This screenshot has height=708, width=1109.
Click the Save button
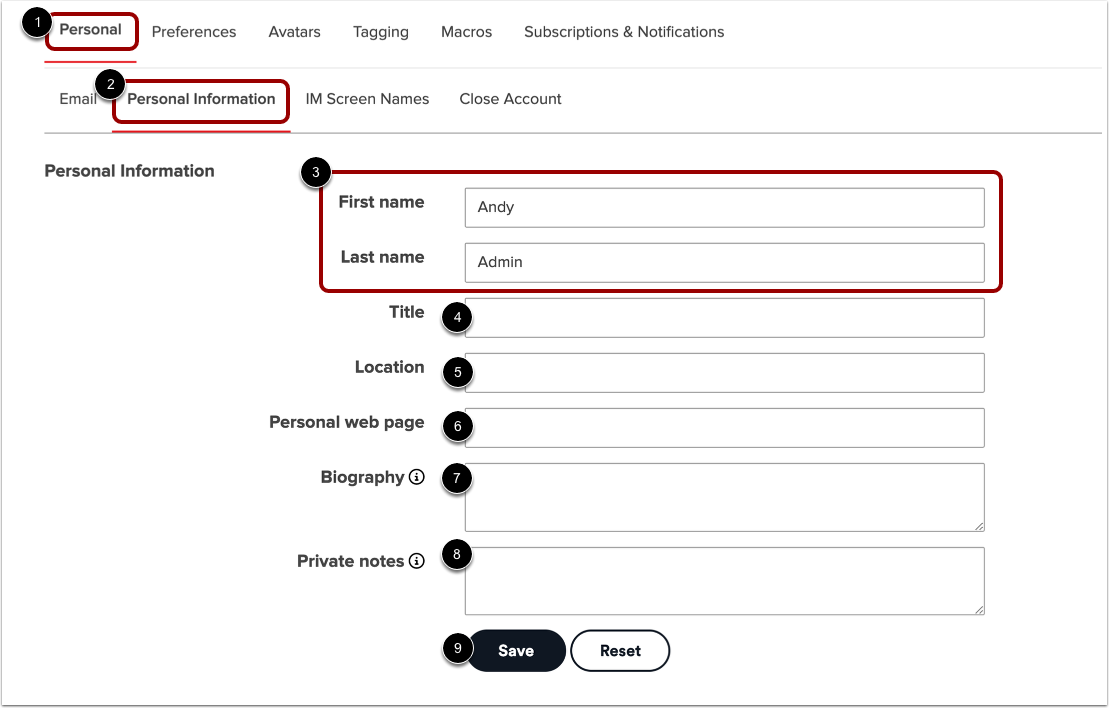tap(516, 650)
